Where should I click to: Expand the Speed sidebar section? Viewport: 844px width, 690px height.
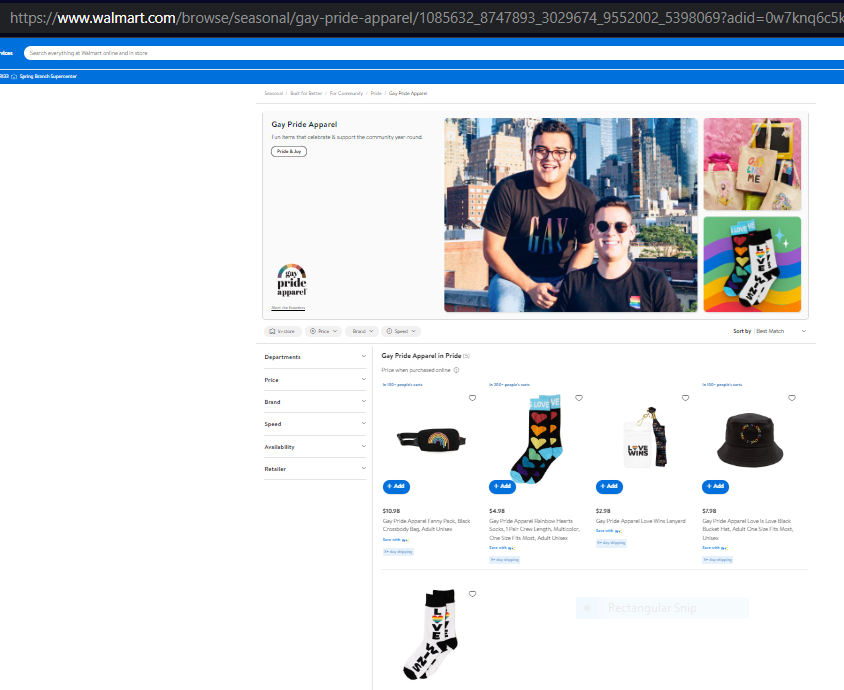pyautogui.click(x=315, y=424)
